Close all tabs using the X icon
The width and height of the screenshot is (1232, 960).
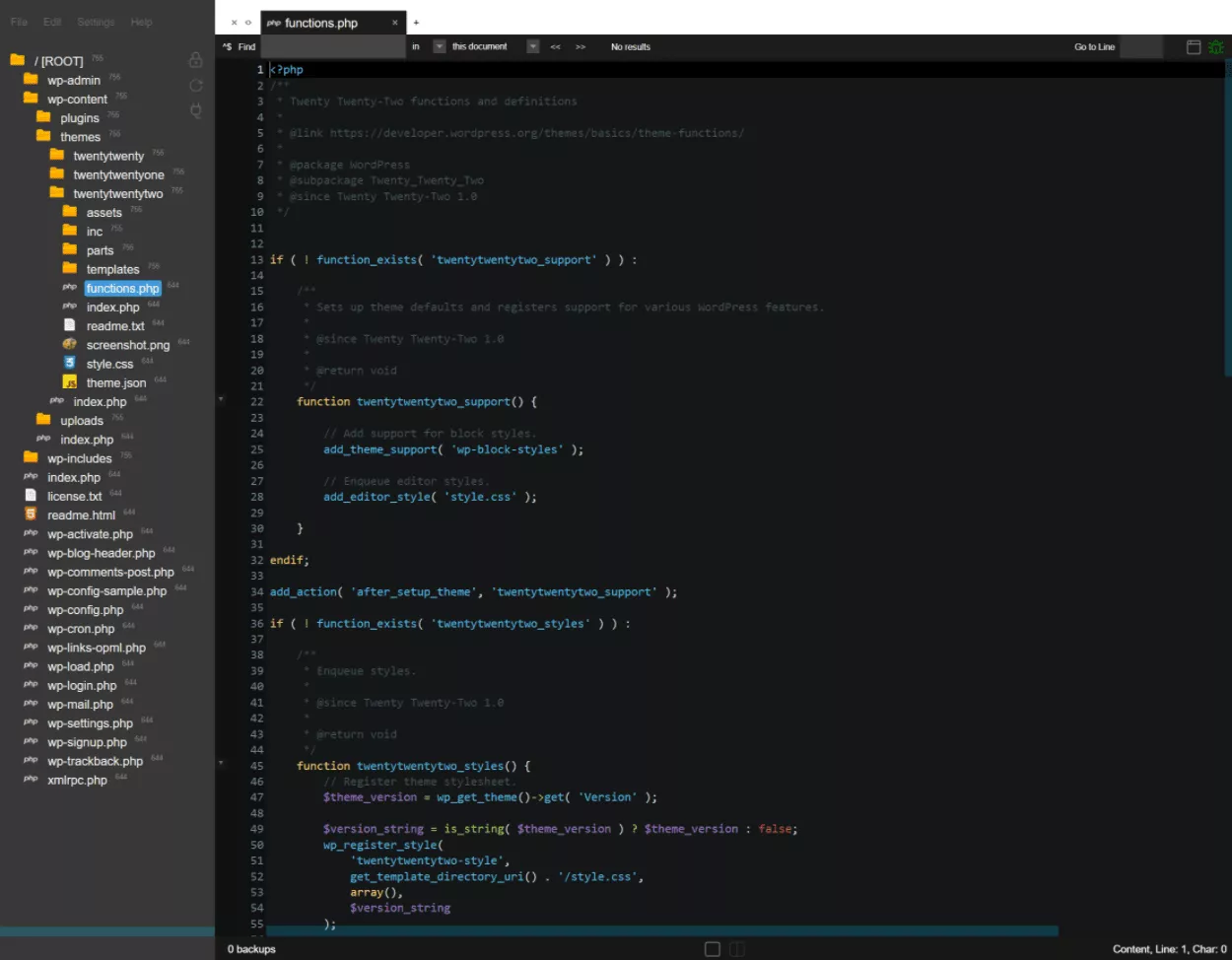click(x=234, y=23)
